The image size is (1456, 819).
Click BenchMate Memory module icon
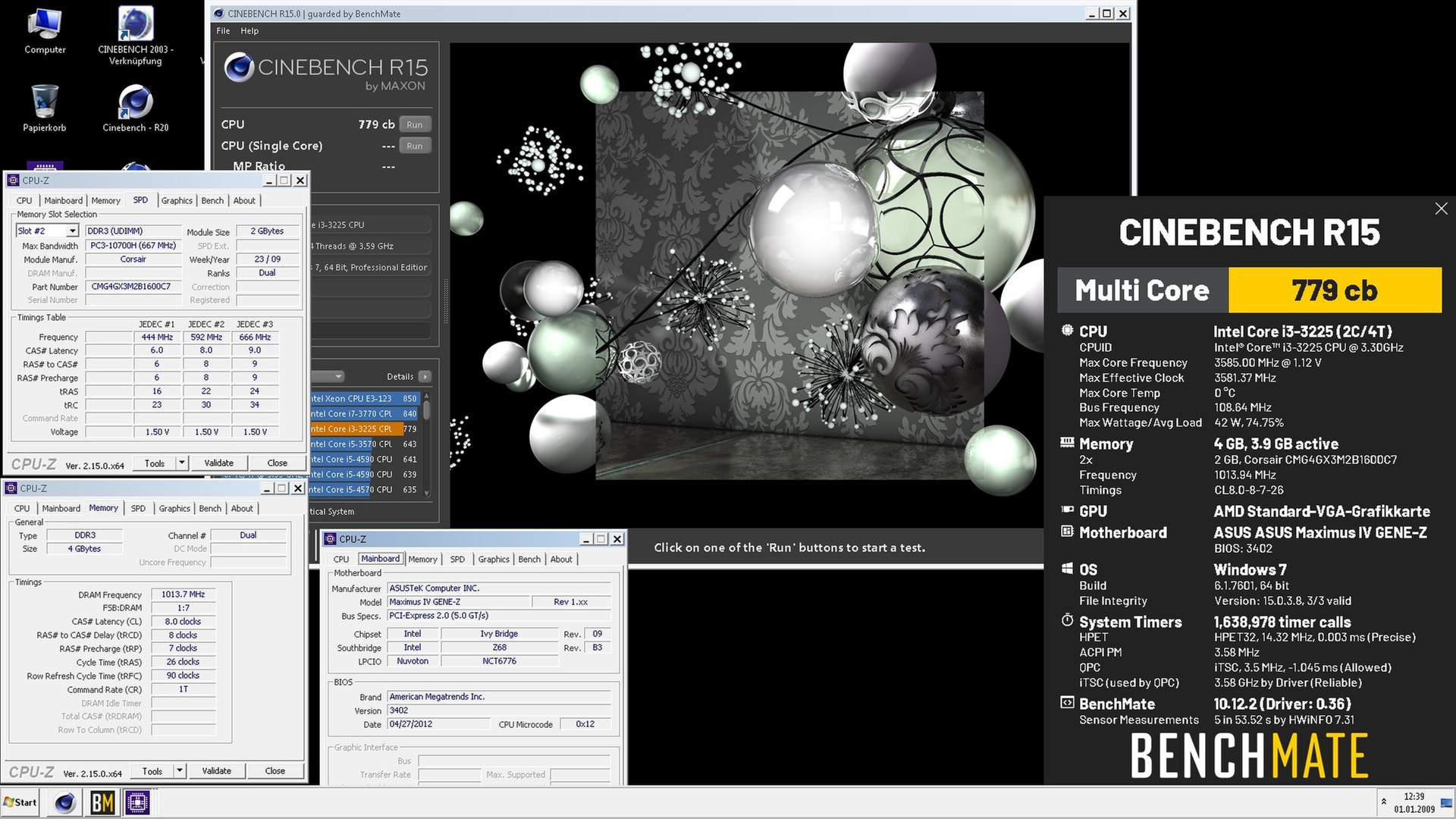click(x=1067, y=443)
